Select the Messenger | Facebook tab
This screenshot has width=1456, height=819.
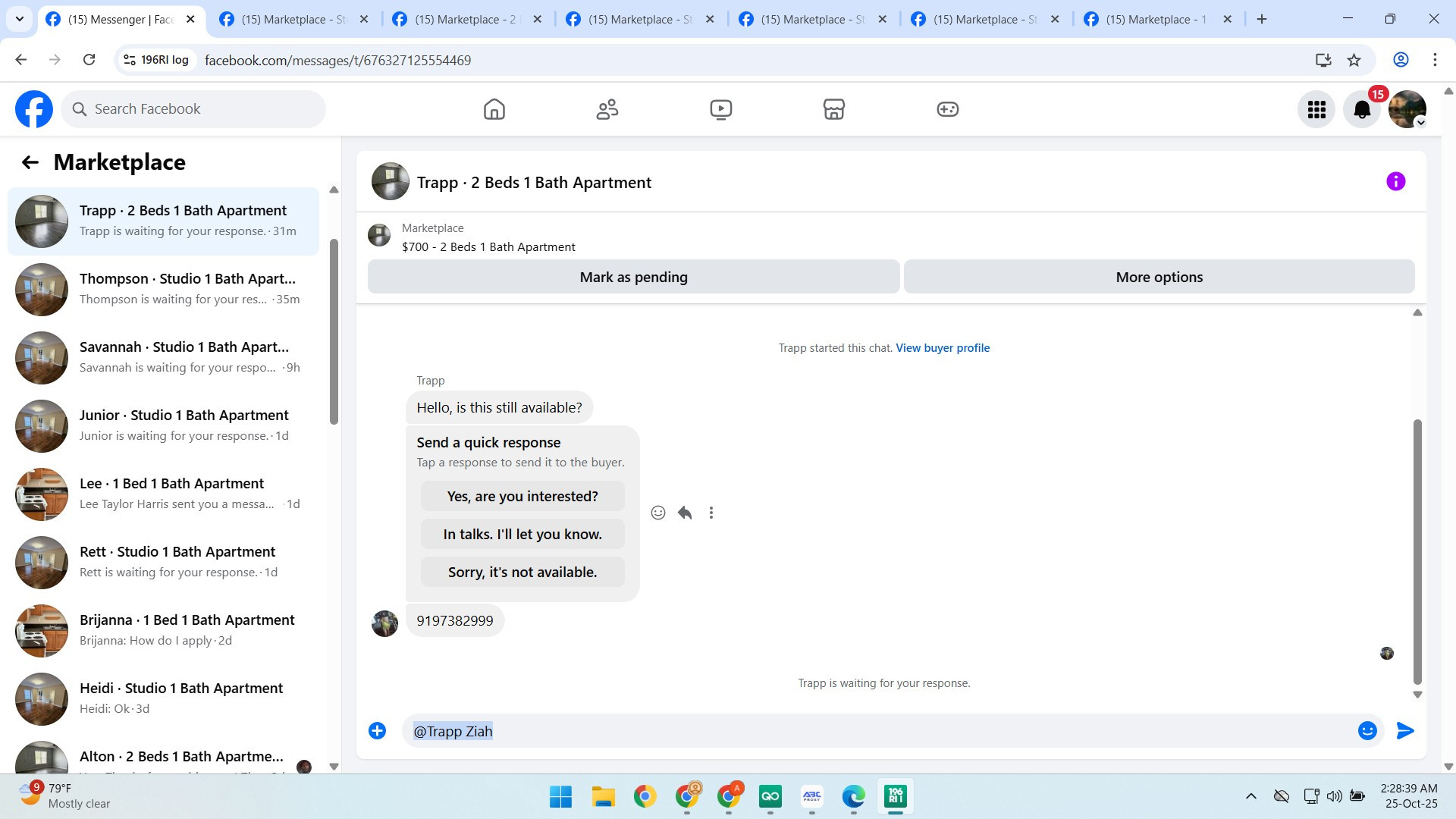pos(121,20)
